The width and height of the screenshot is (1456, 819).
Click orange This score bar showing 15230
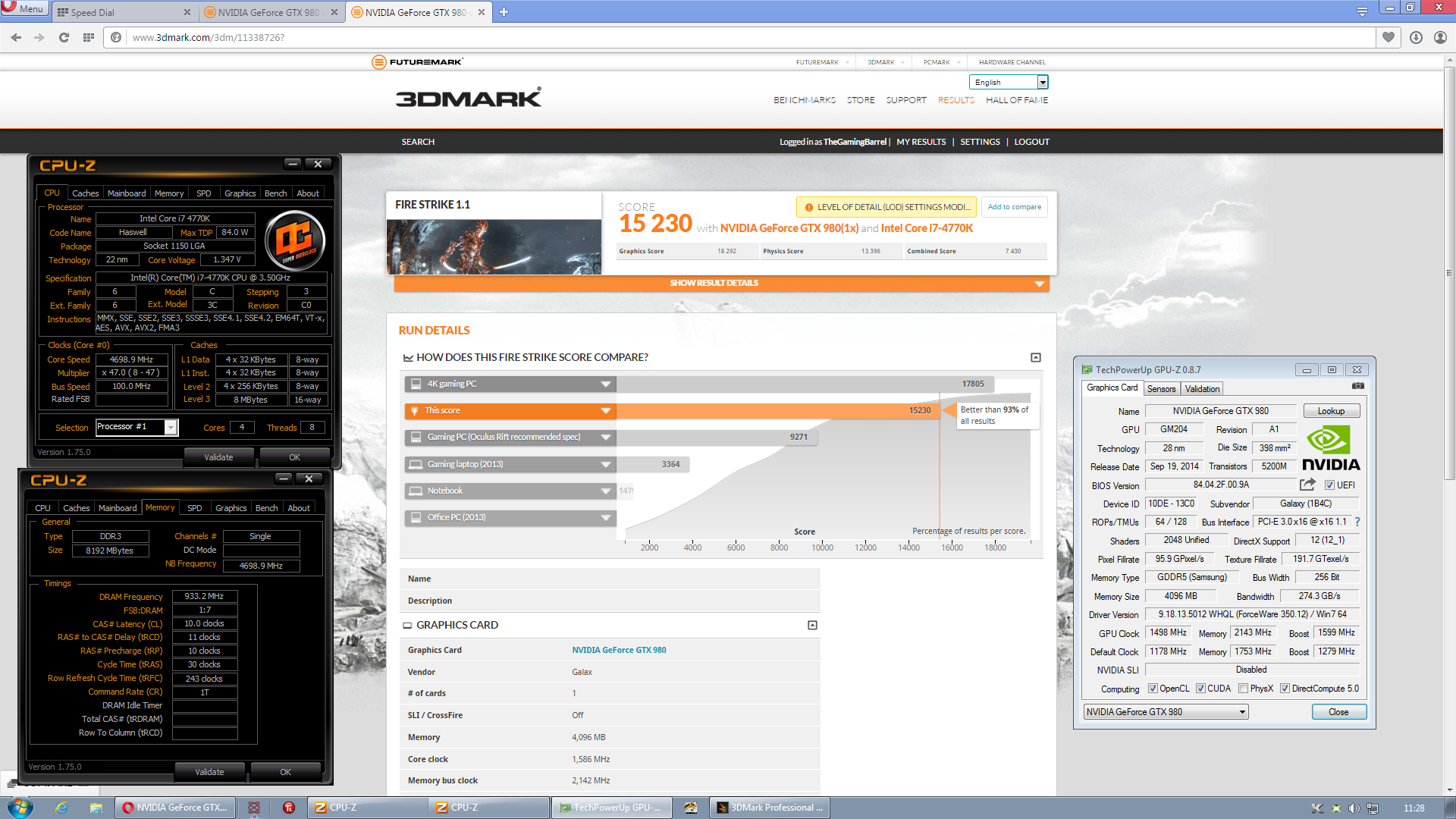point(778,410)
